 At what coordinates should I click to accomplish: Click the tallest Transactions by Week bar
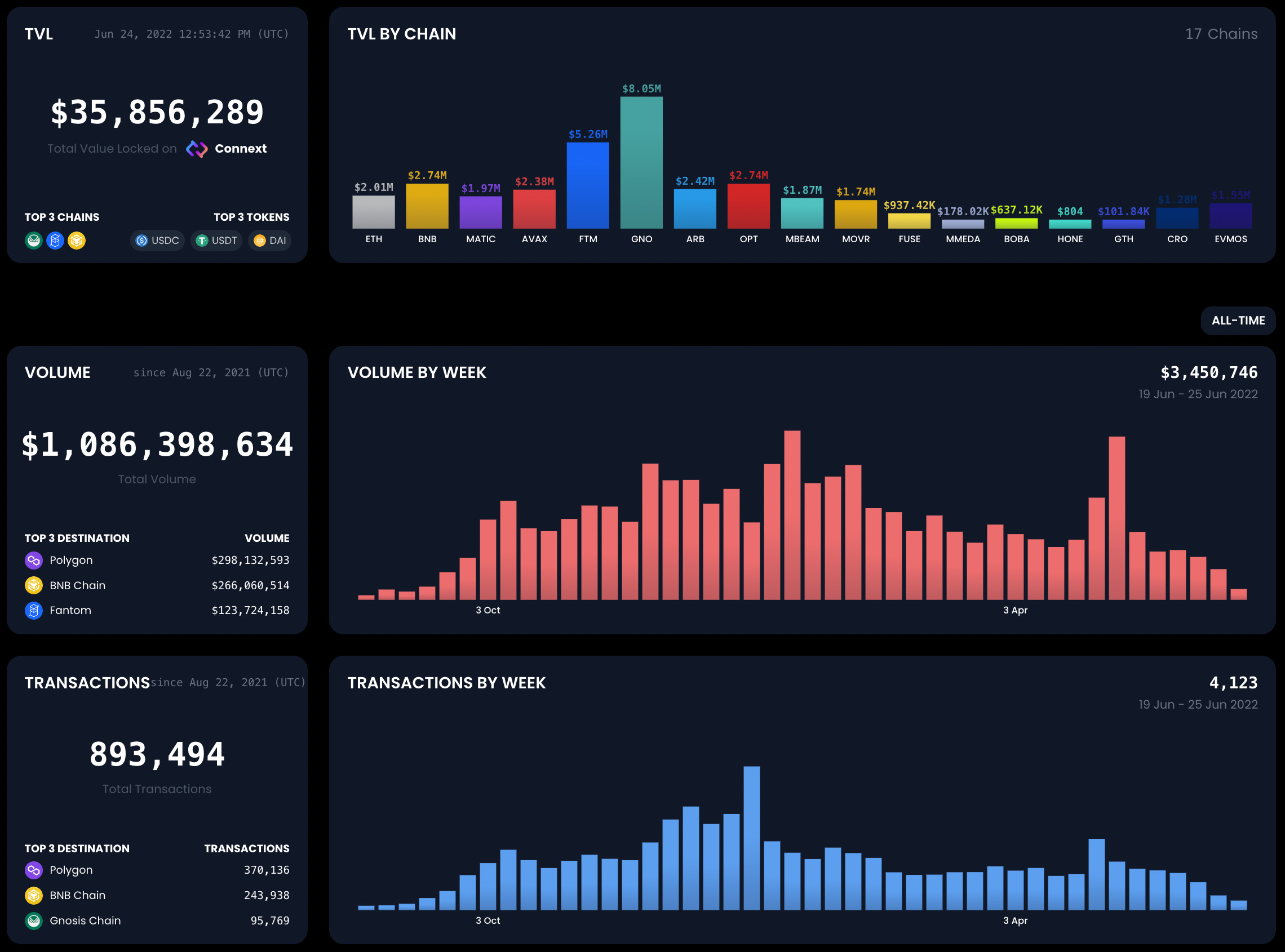tap(752, 835)
